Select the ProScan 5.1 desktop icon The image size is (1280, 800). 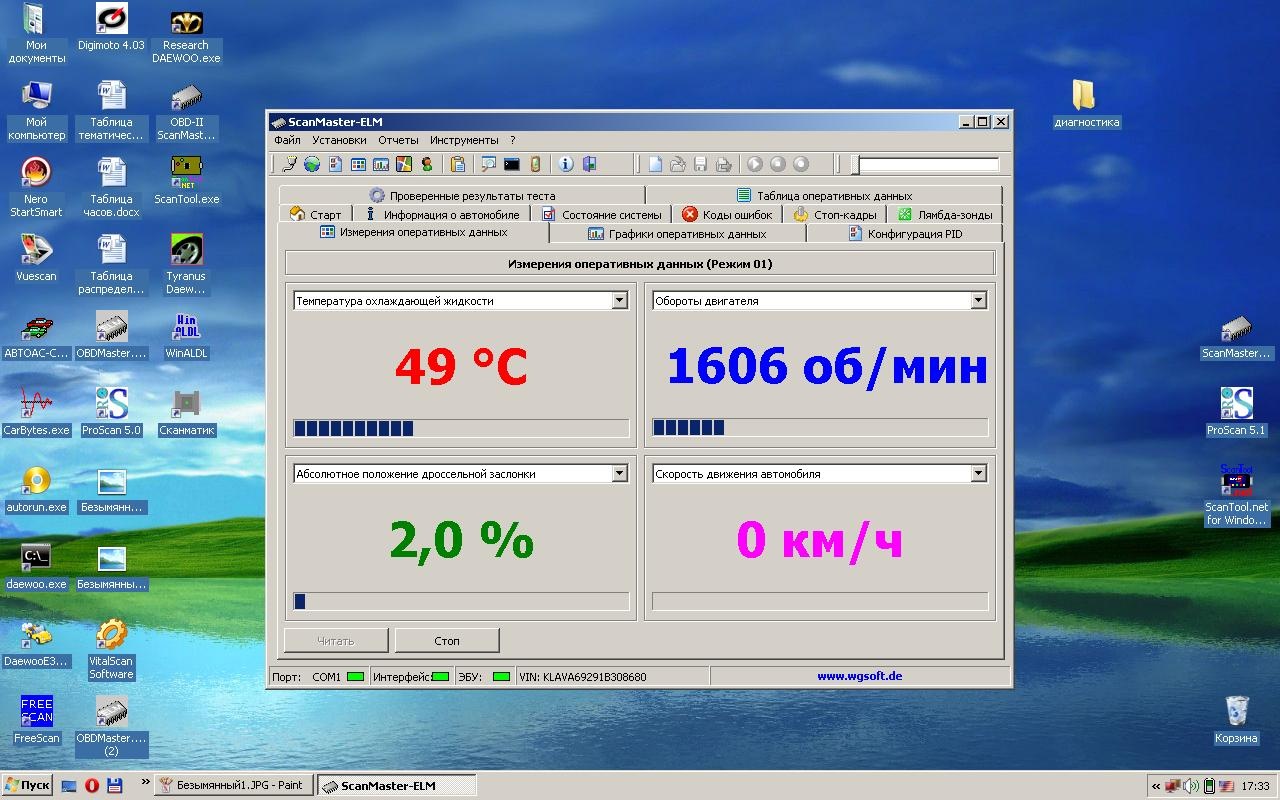(x=1236, y=412)
